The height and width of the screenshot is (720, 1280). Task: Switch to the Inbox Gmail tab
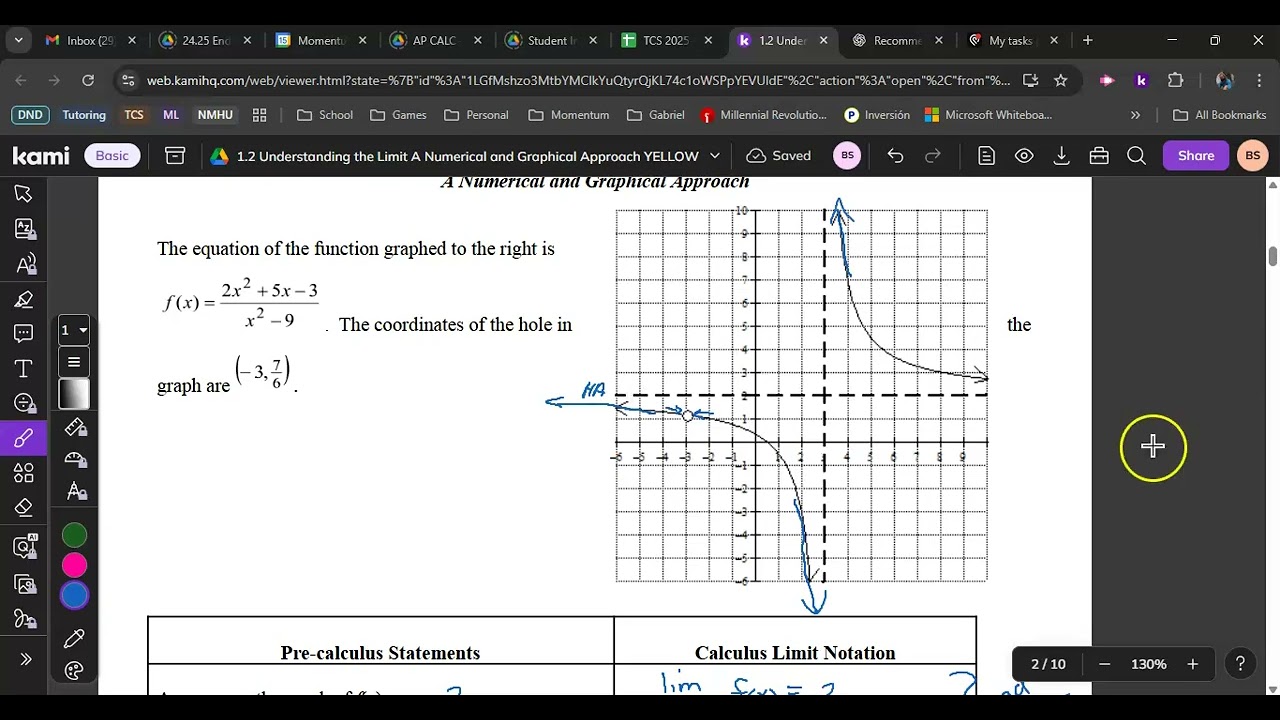[90, 40]
